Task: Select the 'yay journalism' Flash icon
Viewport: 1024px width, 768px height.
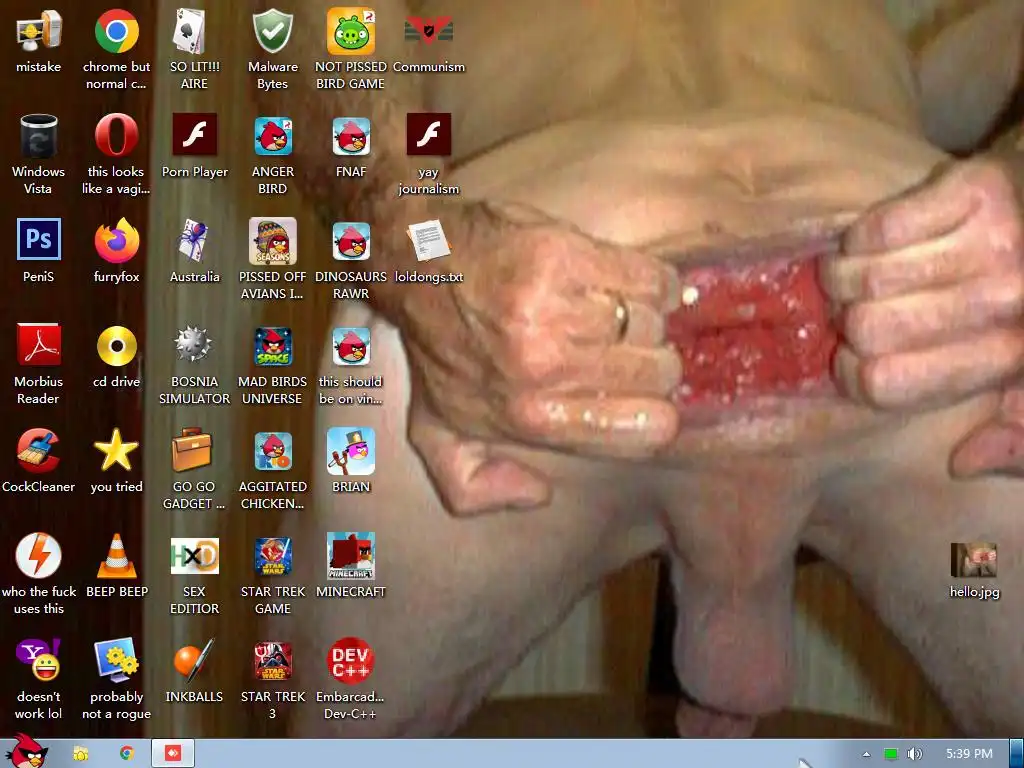Action: coord(428,135)
